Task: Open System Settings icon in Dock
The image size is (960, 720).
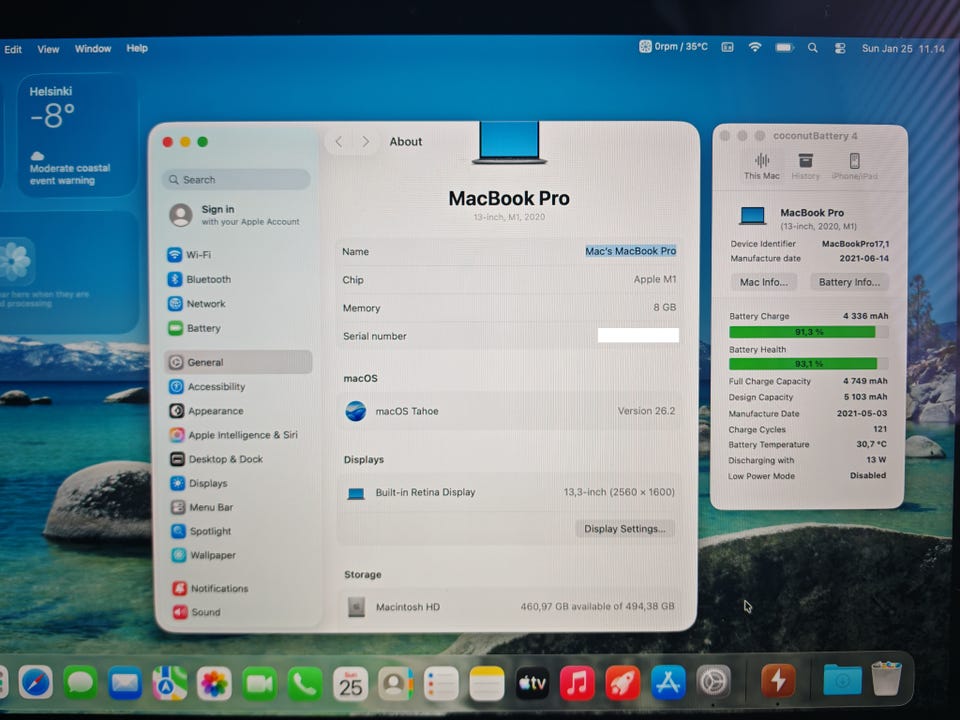Action: [x=713, y=681]
